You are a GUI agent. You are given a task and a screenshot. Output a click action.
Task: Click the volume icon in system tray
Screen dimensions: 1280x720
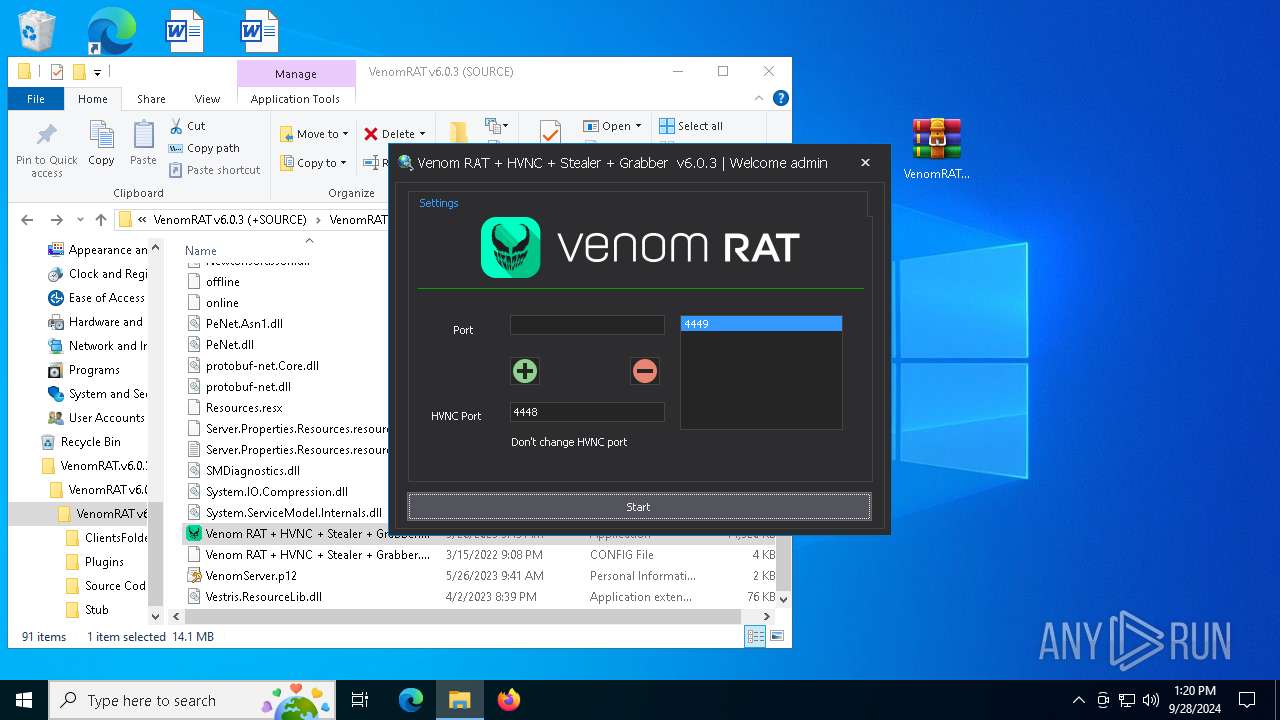[x=1150, y=700]
